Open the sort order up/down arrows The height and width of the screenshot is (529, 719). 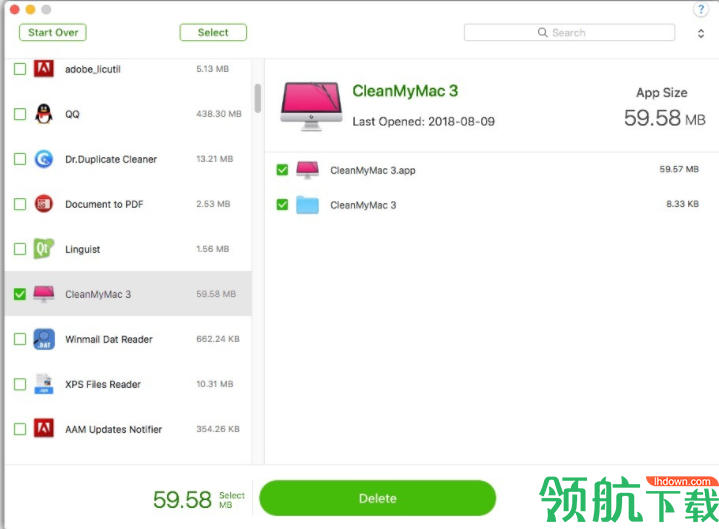click(x=701, y=33)
